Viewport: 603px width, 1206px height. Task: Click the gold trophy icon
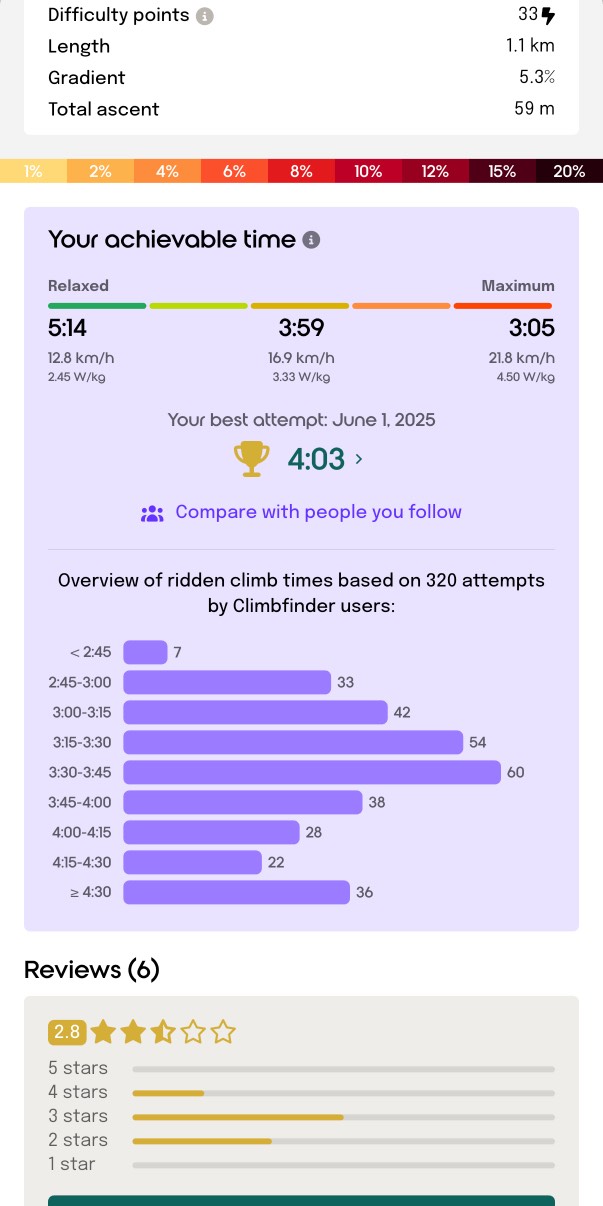252,459
